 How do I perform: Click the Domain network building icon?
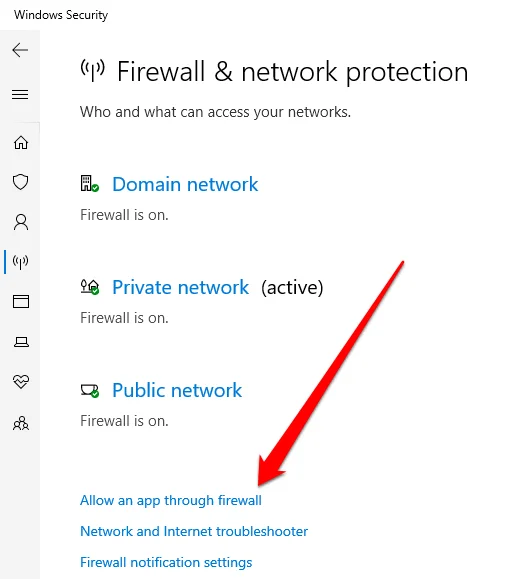point(90,184)
